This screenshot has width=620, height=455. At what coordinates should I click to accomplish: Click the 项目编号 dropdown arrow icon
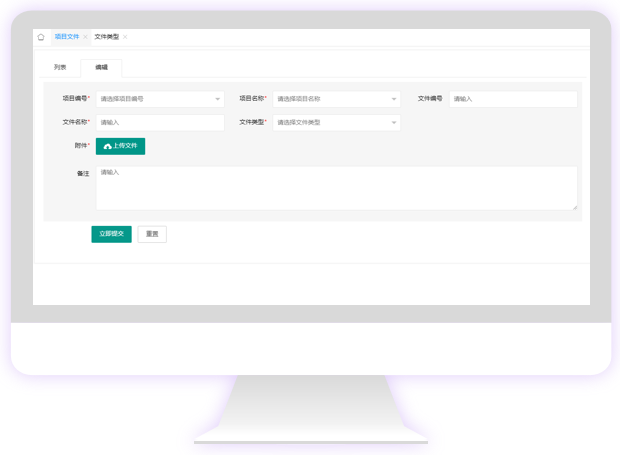[218, 99]
